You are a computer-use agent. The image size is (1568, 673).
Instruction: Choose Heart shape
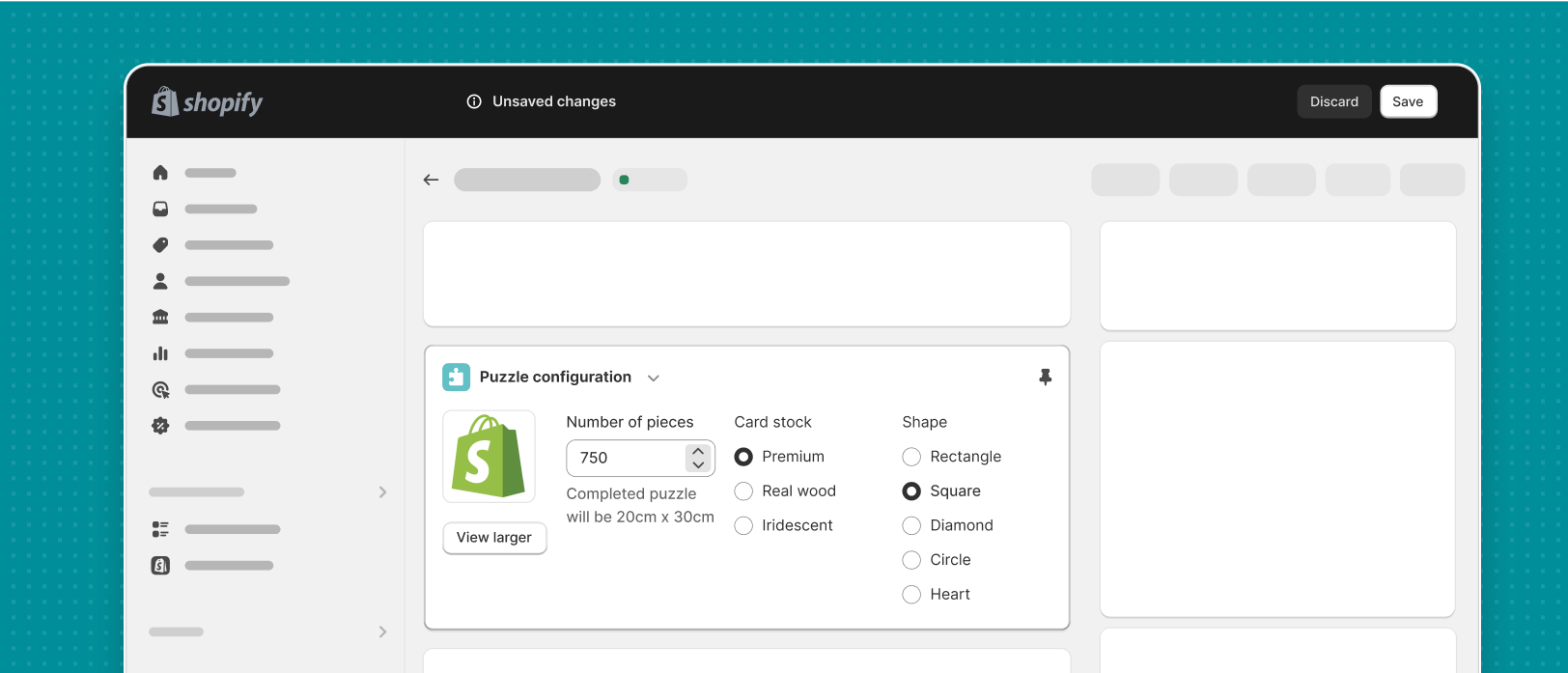point(911,595)
